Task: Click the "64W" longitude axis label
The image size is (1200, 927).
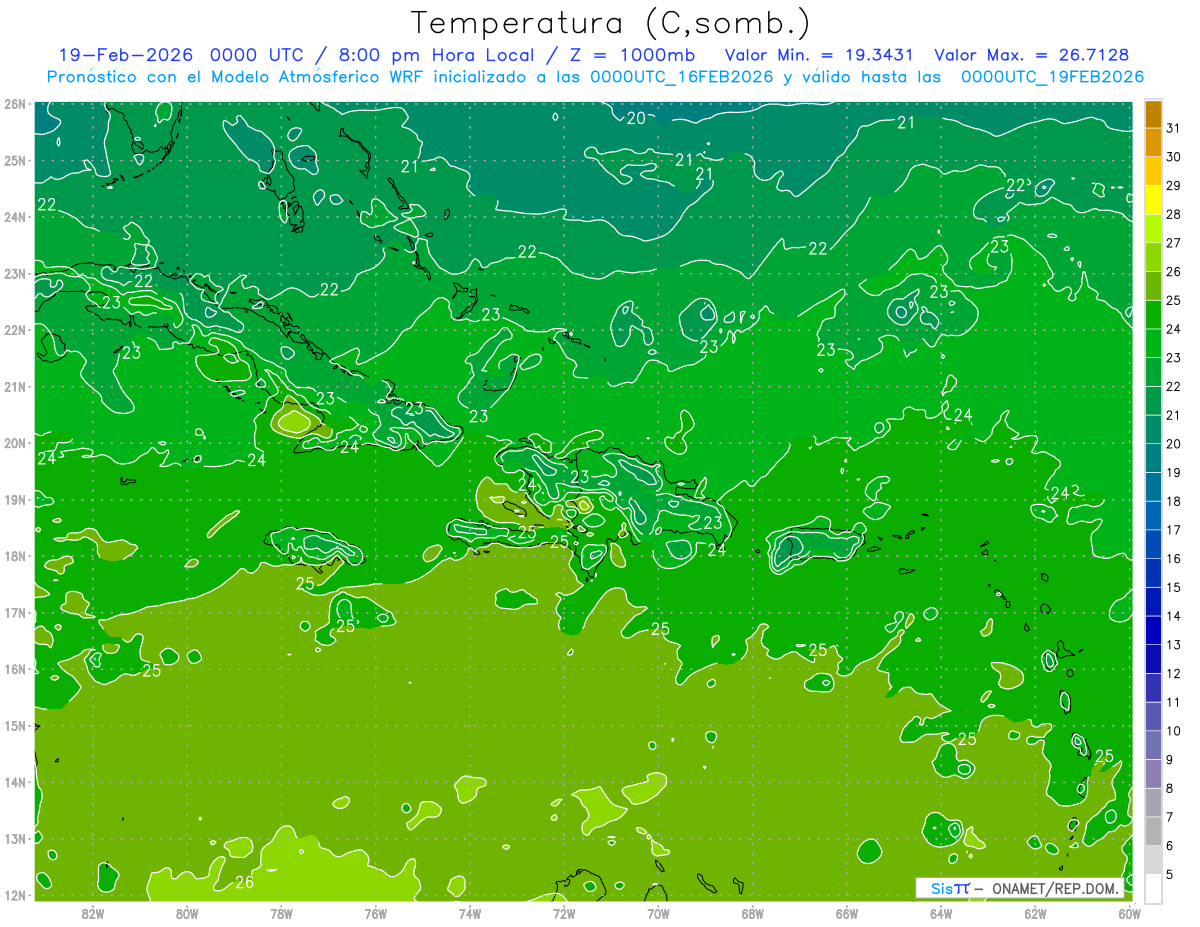Action: (x=941, y=913)
